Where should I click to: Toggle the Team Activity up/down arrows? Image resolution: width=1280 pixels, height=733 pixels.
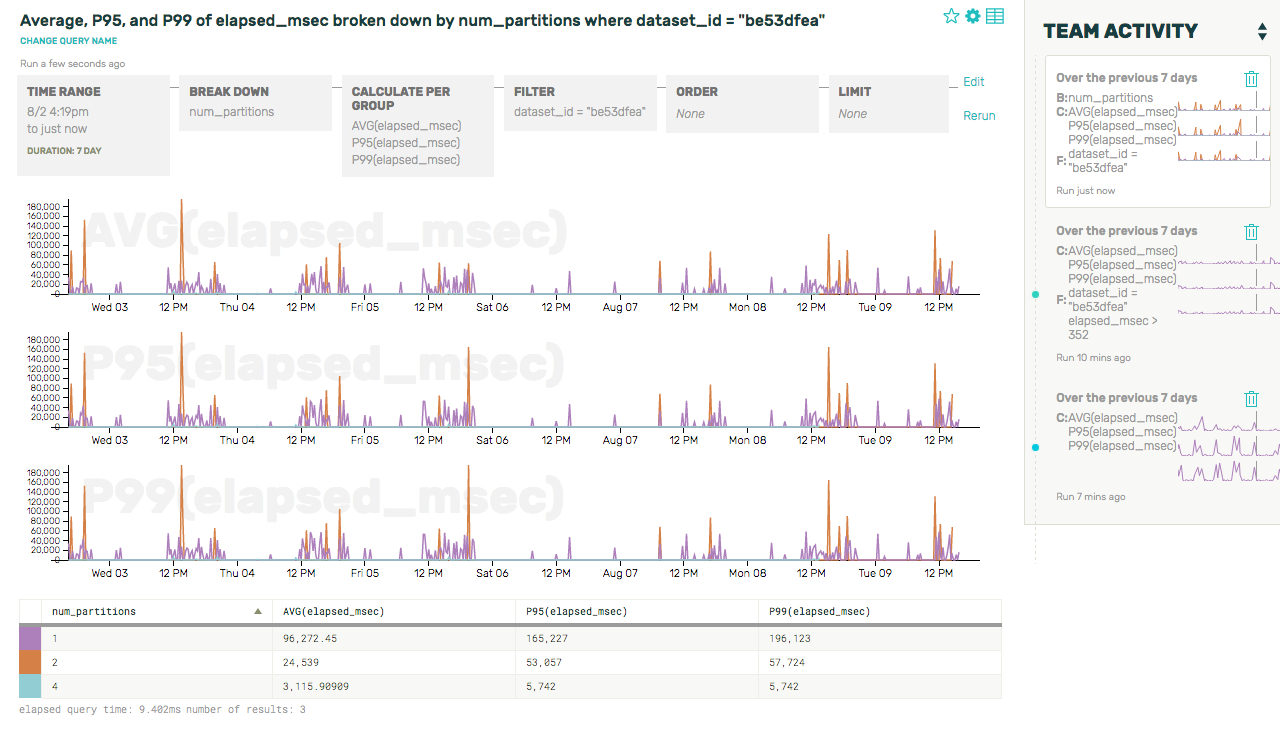(1262, 32)
